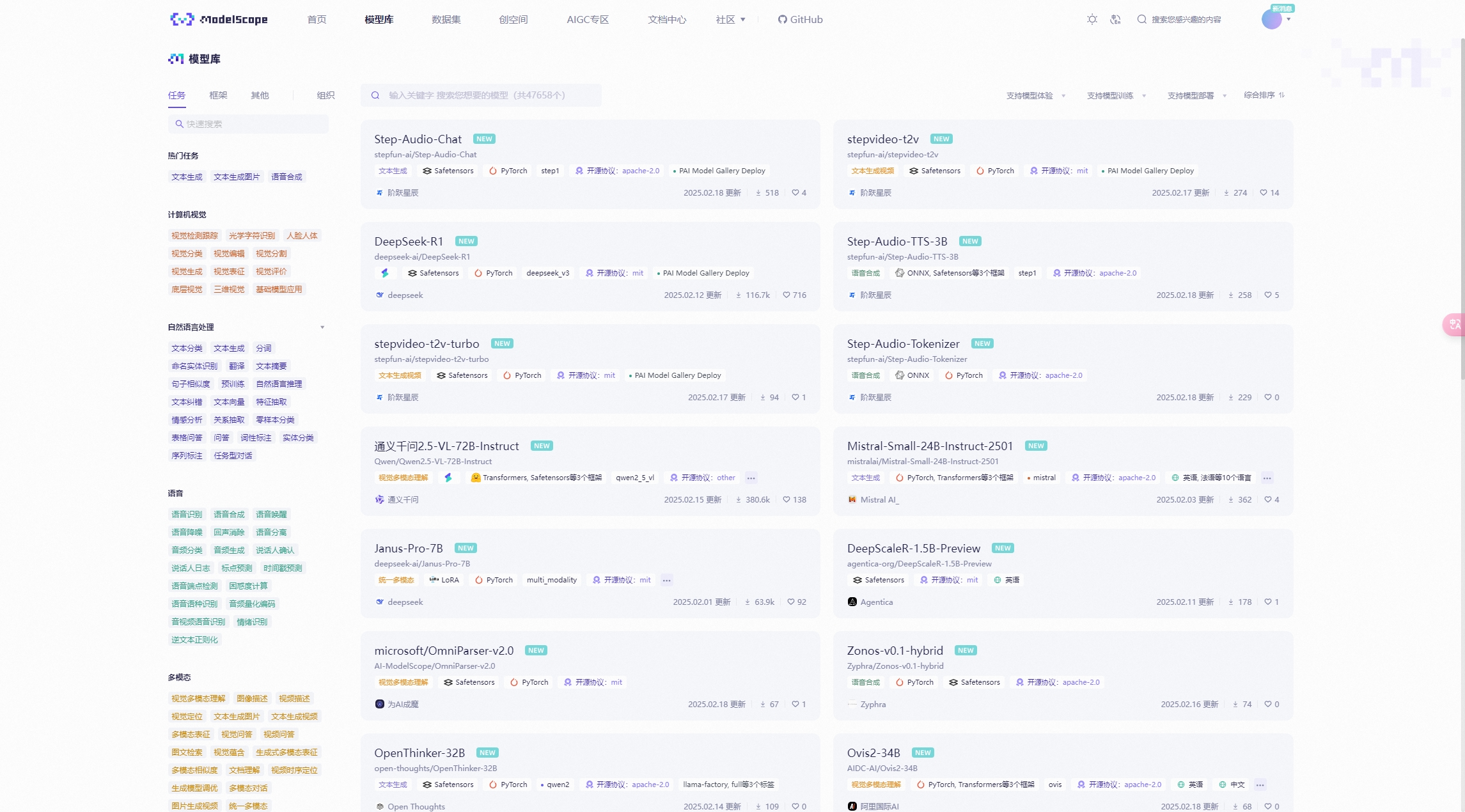Switch to the 任务 tab
This screenshot has height=812, width=1465.
pos(176,95)
